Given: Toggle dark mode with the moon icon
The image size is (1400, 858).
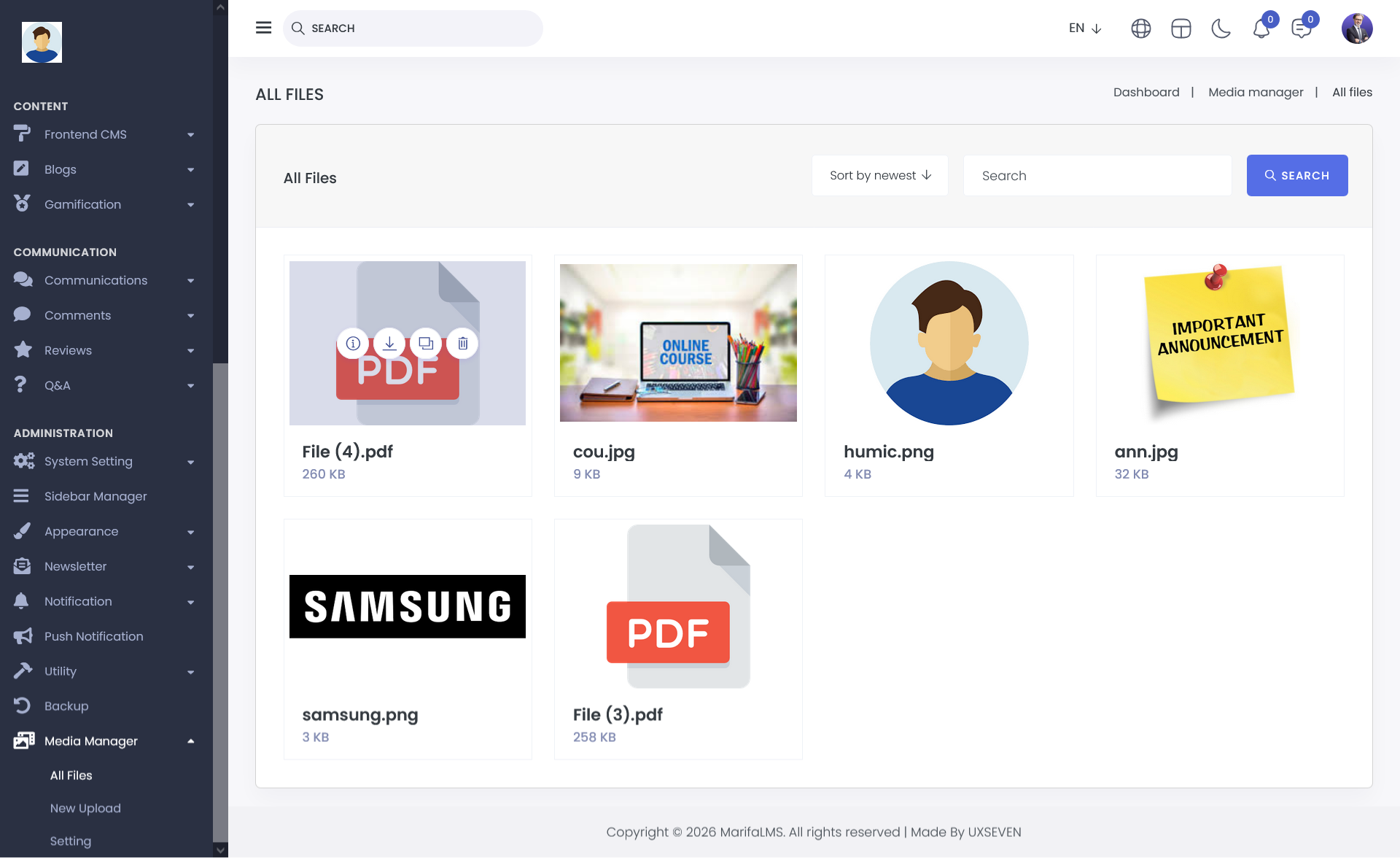Looking at the screenshot, I should pyautogui.click(x=1221, y=28).
